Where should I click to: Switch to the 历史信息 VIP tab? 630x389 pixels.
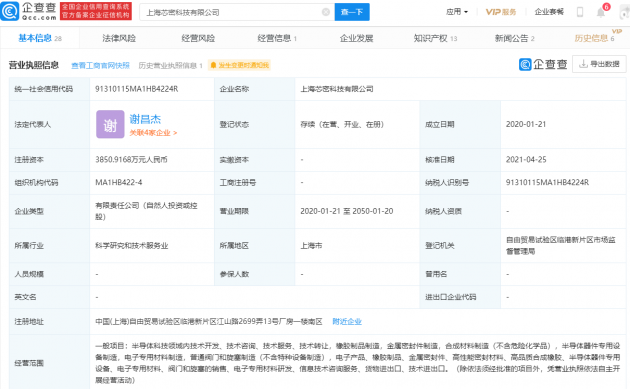coord(595,38)
